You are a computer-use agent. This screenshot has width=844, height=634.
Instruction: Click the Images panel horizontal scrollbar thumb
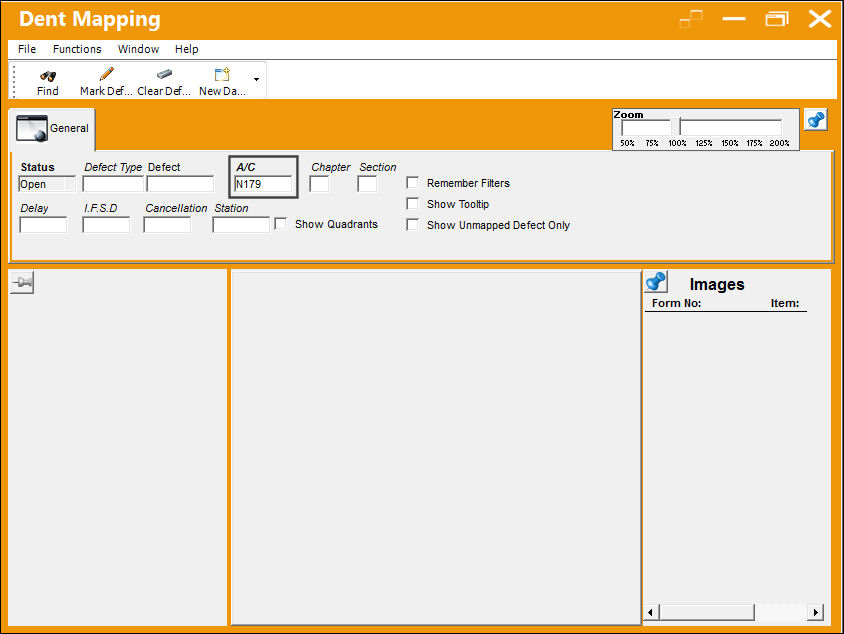(x=707, y=612)
